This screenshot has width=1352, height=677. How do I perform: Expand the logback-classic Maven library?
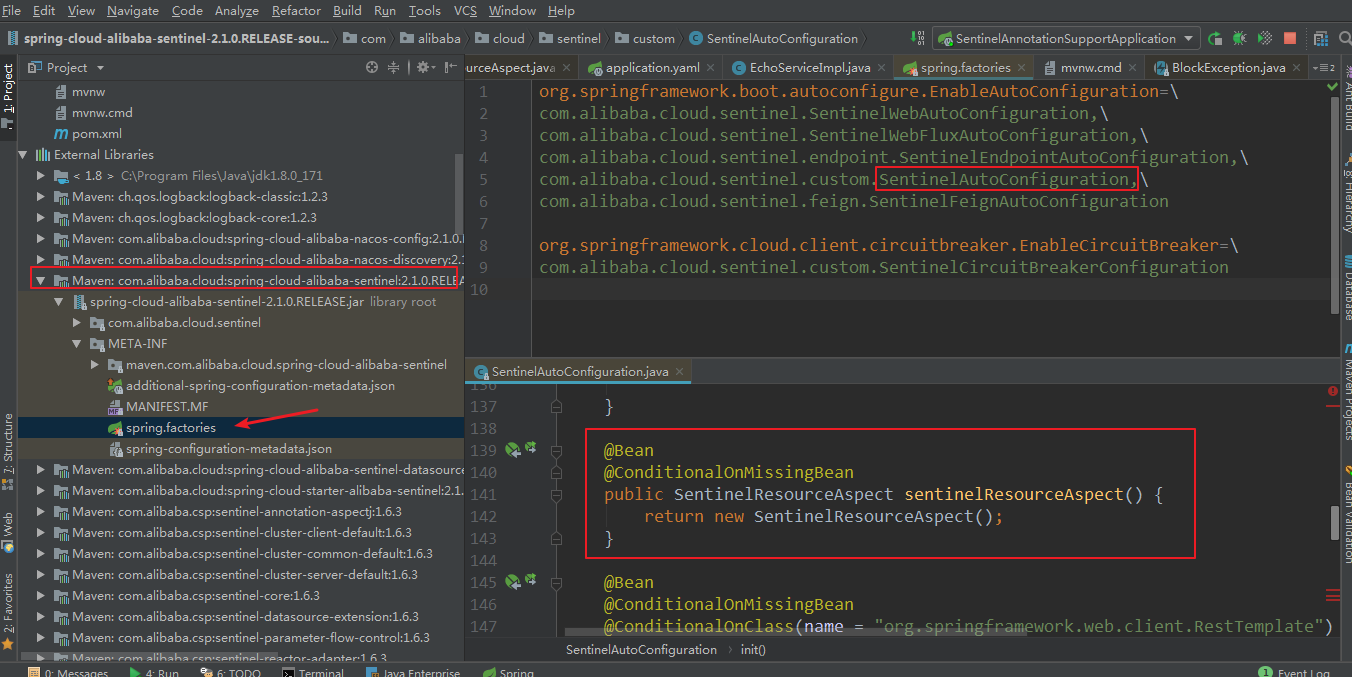coord(42,197)
